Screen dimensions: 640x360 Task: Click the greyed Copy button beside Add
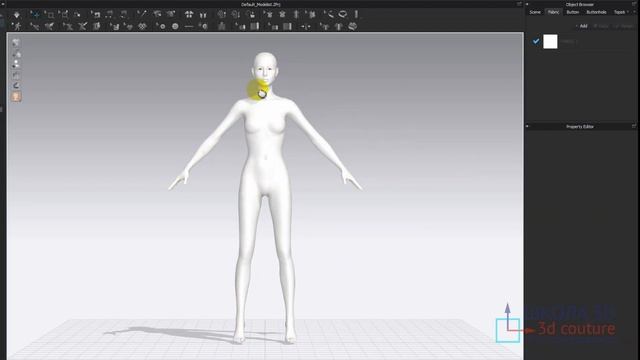pyautogui.click(x=601, y=26)
